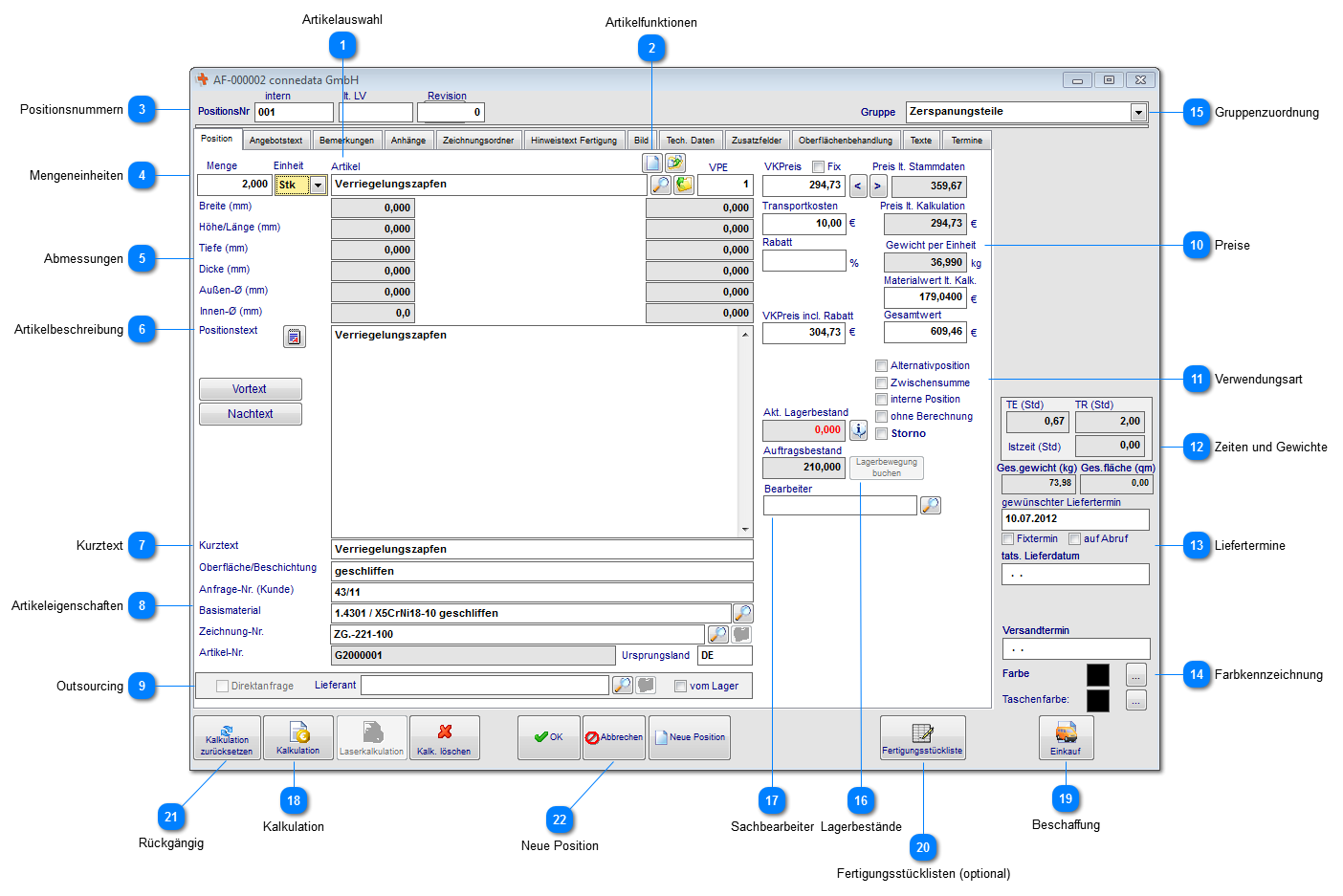Open article folder icon beside VPE field

(x=684, y=185)
